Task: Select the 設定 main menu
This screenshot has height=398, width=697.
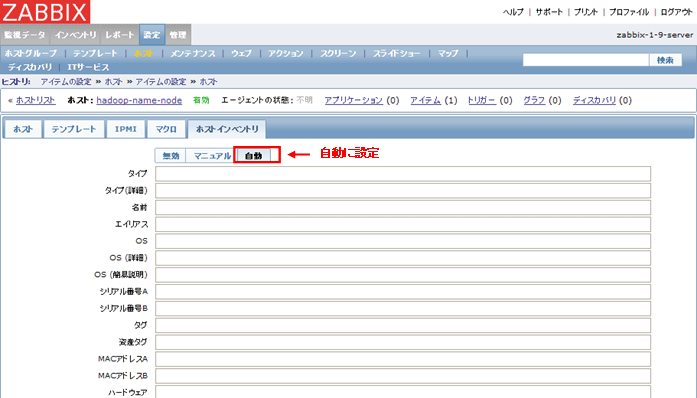Action: click(152, 35)
